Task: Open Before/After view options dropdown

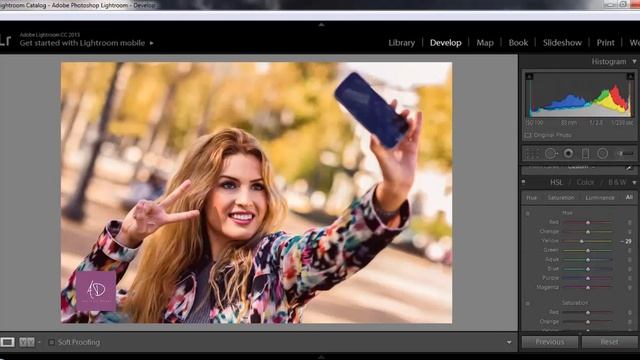Action: click(39, 342)
